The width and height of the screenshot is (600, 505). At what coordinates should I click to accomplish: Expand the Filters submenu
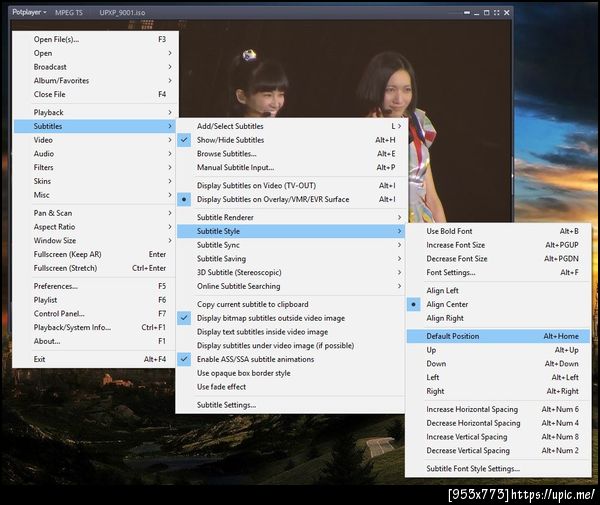(95, 168)
